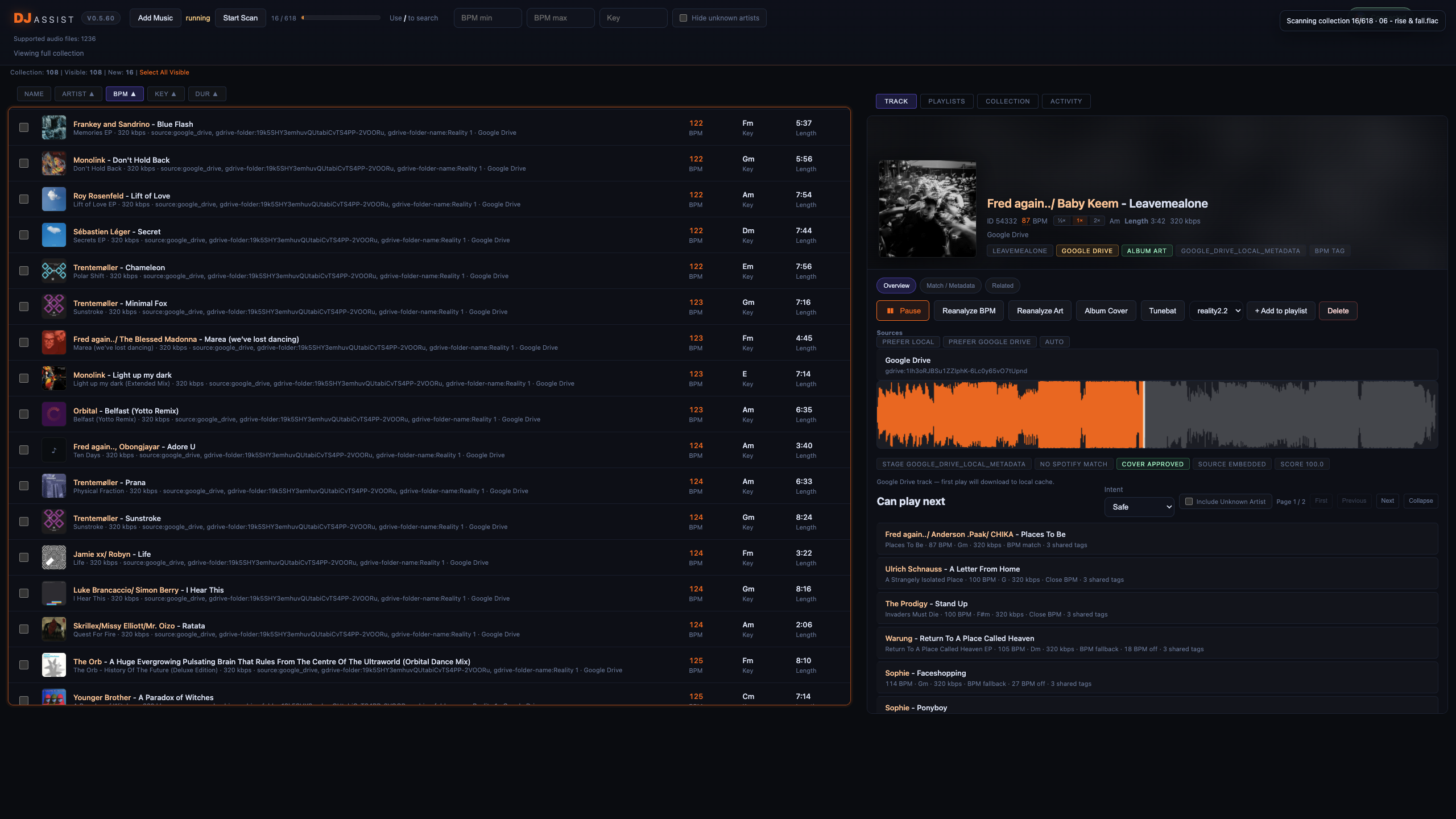This screenshot has width=1456, height=819.
Task: Set BPM multiplier to half speed
Action: pyautogui.click(x=1061, y=221)
